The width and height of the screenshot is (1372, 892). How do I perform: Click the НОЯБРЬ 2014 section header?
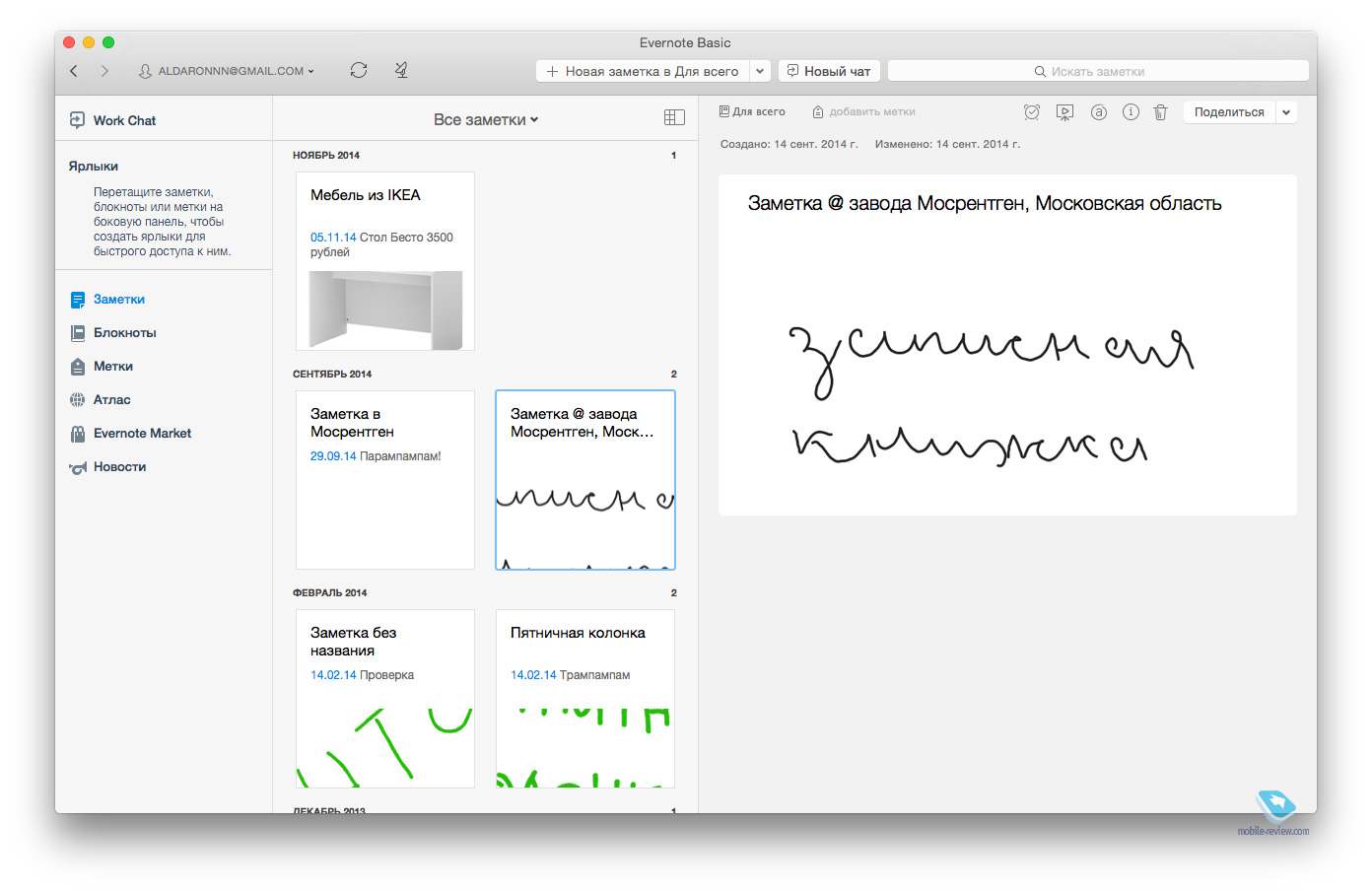326,156
